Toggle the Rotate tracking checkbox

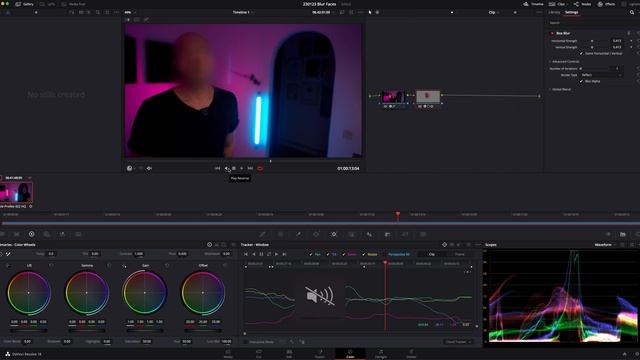364,254
